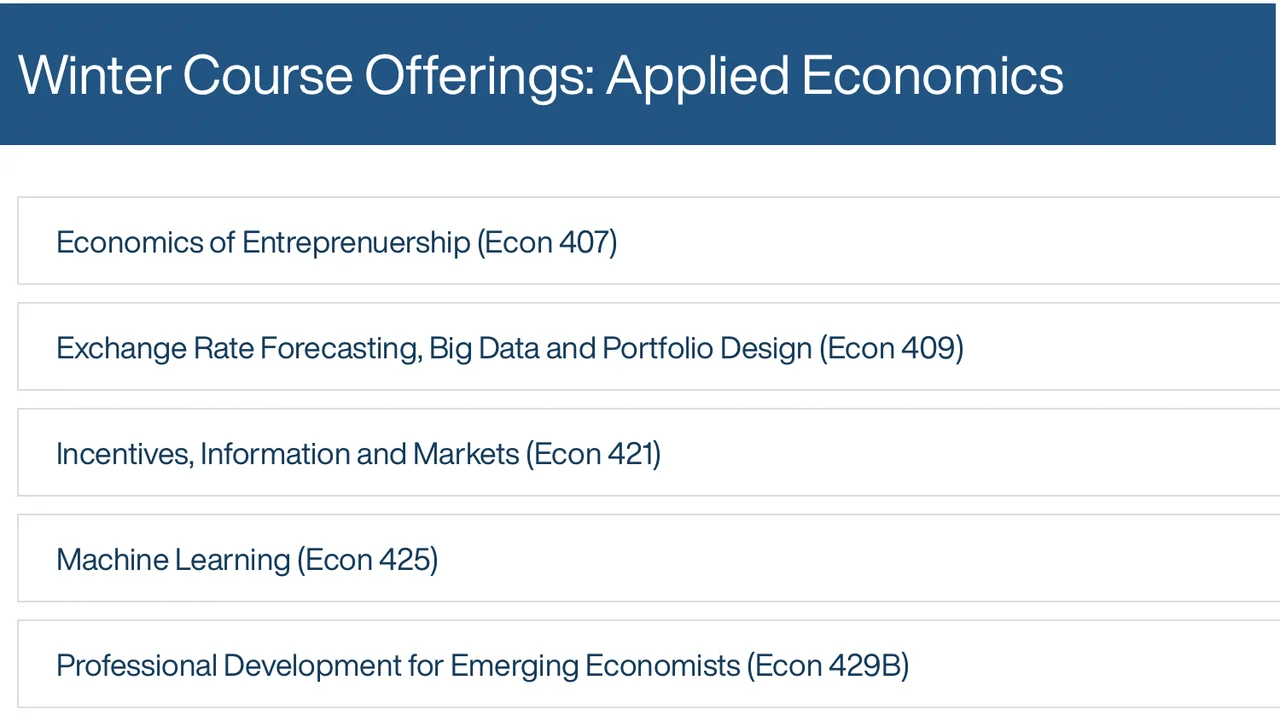Click the Econ 429B course code
Screen dimensions: 1280x715
tap(828, 666)
